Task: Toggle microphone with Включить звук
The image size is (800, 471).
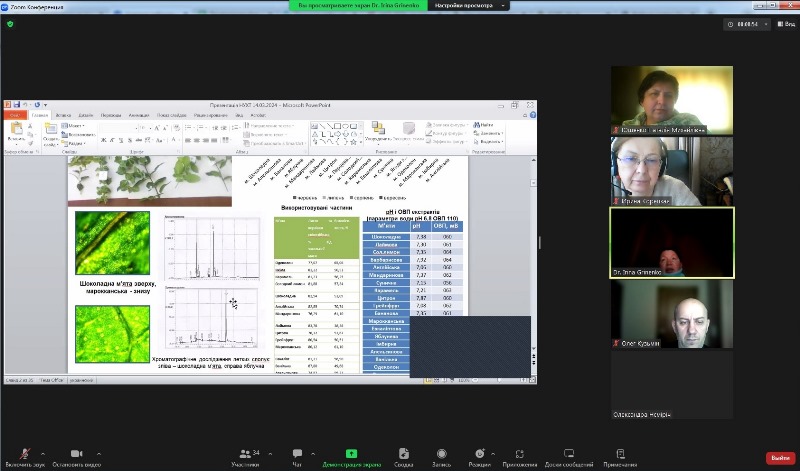Action: (x=24, y=453)
